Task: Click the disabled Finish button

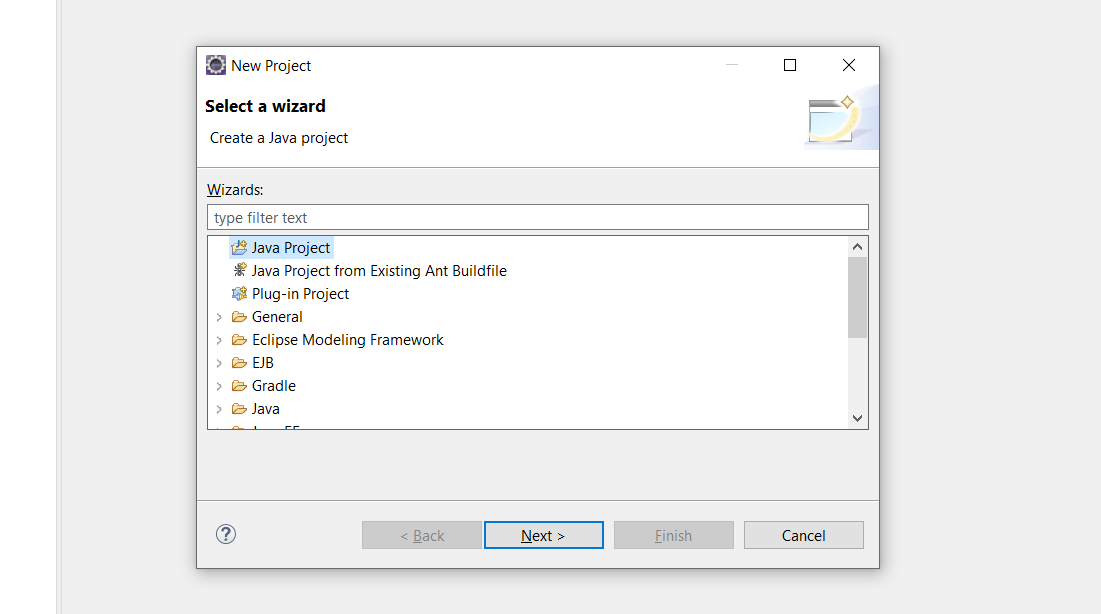Action: coord(673,535)
